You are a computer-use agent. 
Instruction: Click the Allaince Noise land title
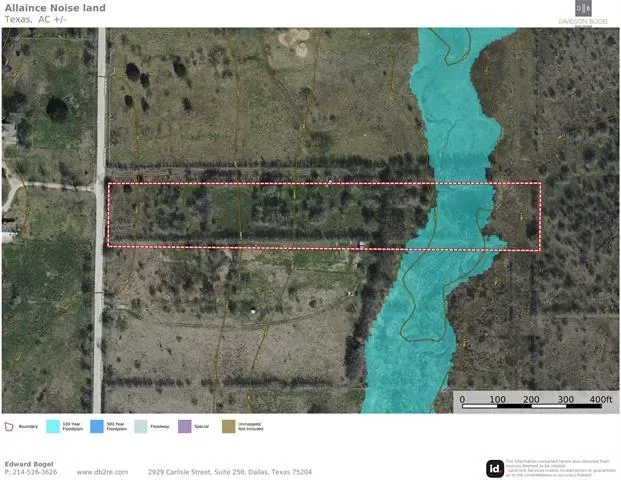click(54, 7)
